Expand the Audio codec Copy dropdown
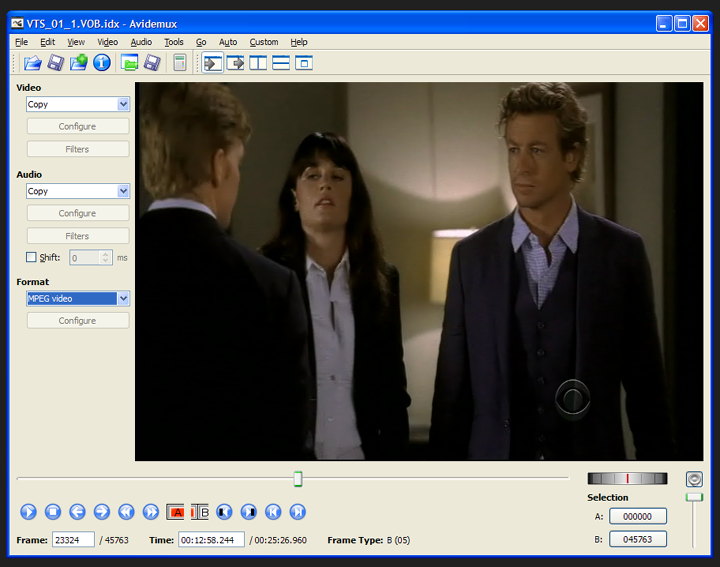This screenshot has width=720, height=567. 123,191
